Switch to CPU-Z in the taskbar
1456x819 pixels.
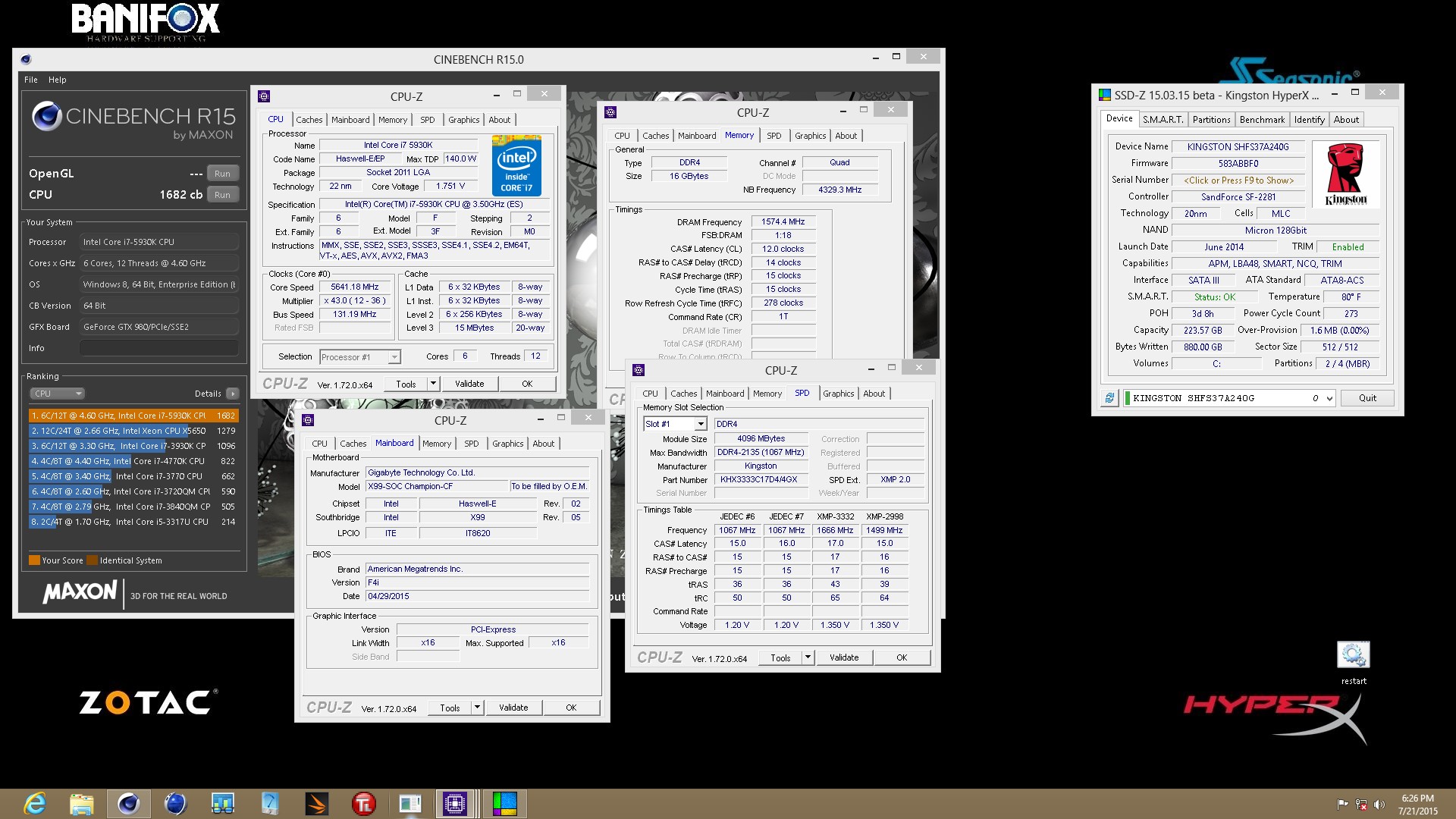pos(456,803)
